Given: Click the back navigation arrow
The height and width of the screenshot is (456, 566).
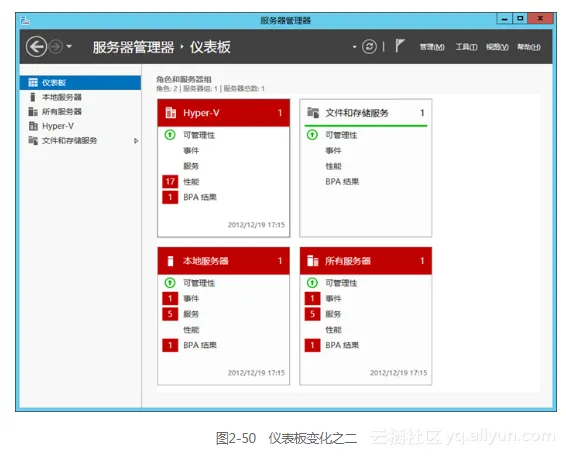Looking at the screenshot, I should tap(36, 47).
